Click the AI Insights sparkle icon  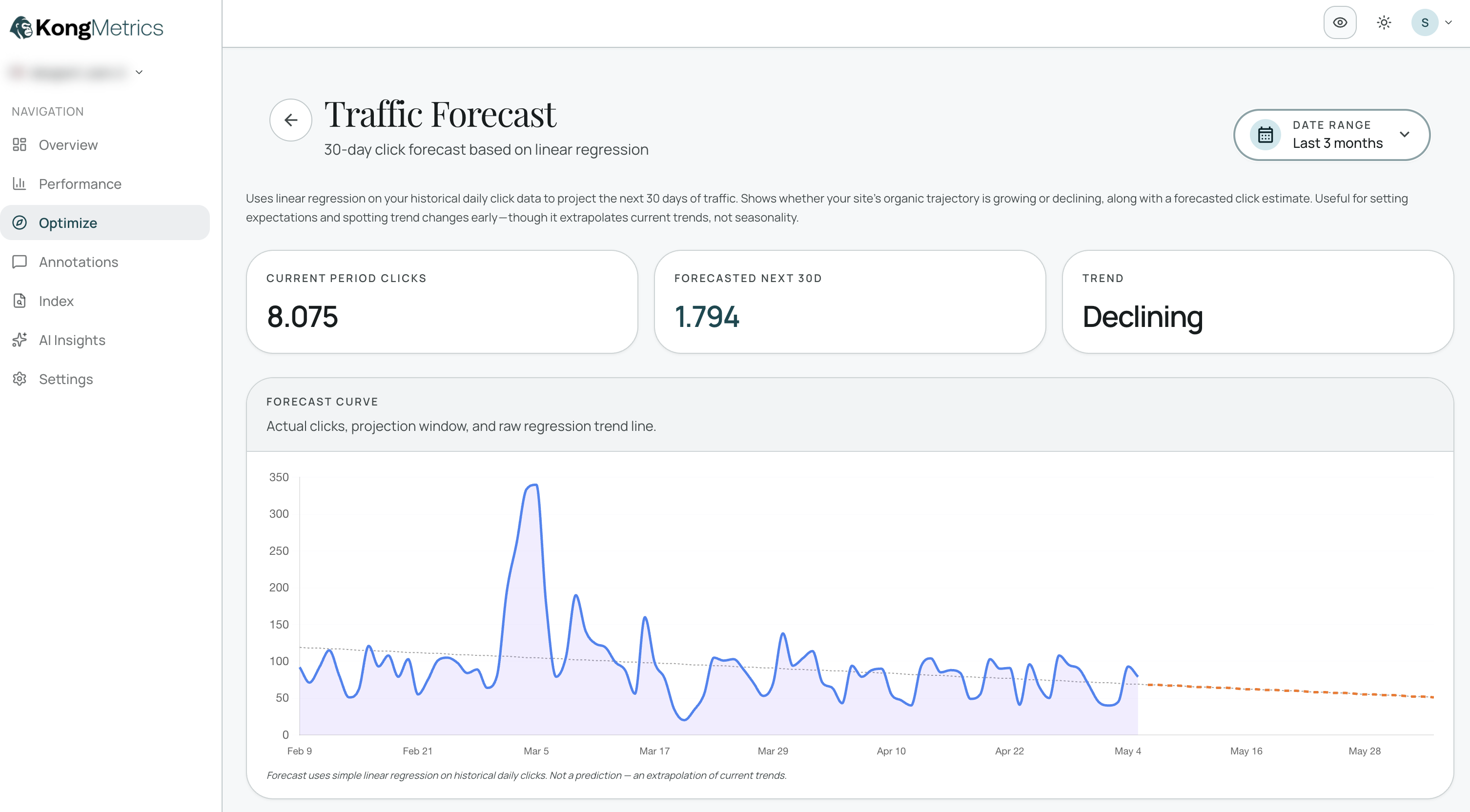(20, 340)
